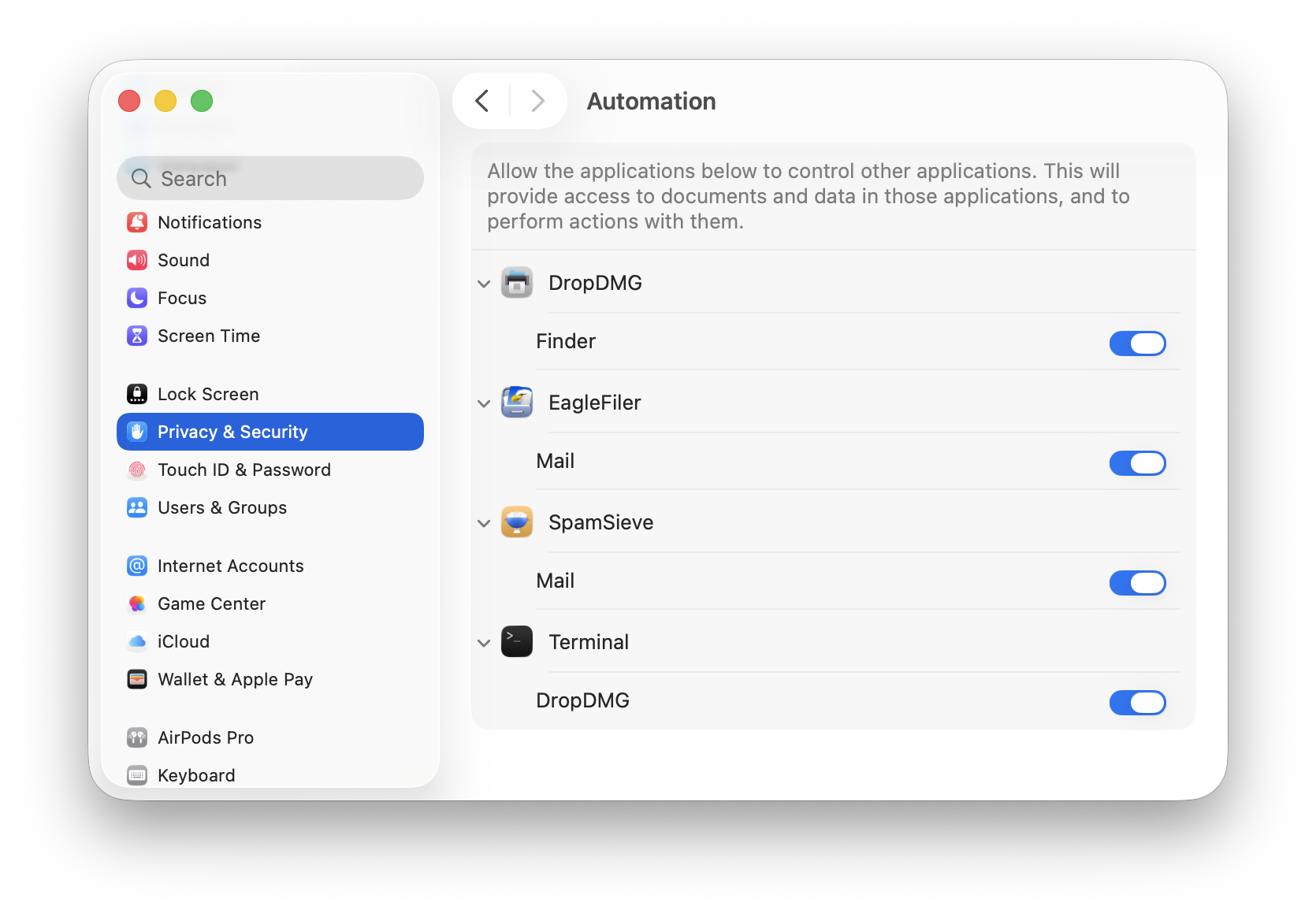1316x917 pixels.
Task: Collapse the SpamSieve section
Action: (x=483, y=522)
